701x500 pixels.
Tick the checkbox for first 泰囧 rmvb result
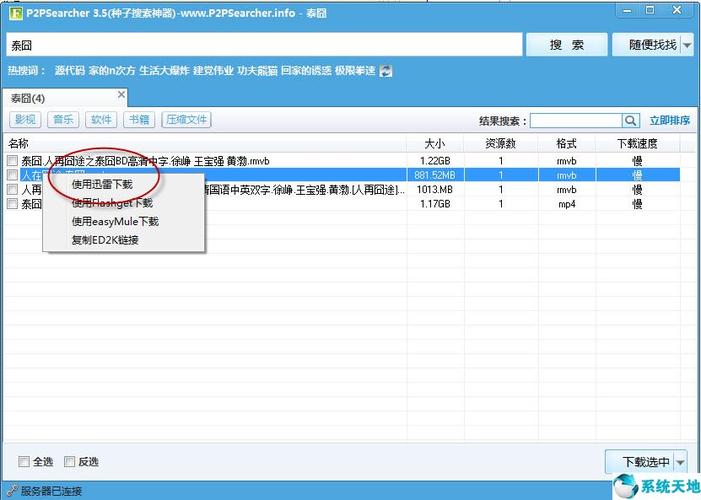pyautogui.click(x=12, y=160)
